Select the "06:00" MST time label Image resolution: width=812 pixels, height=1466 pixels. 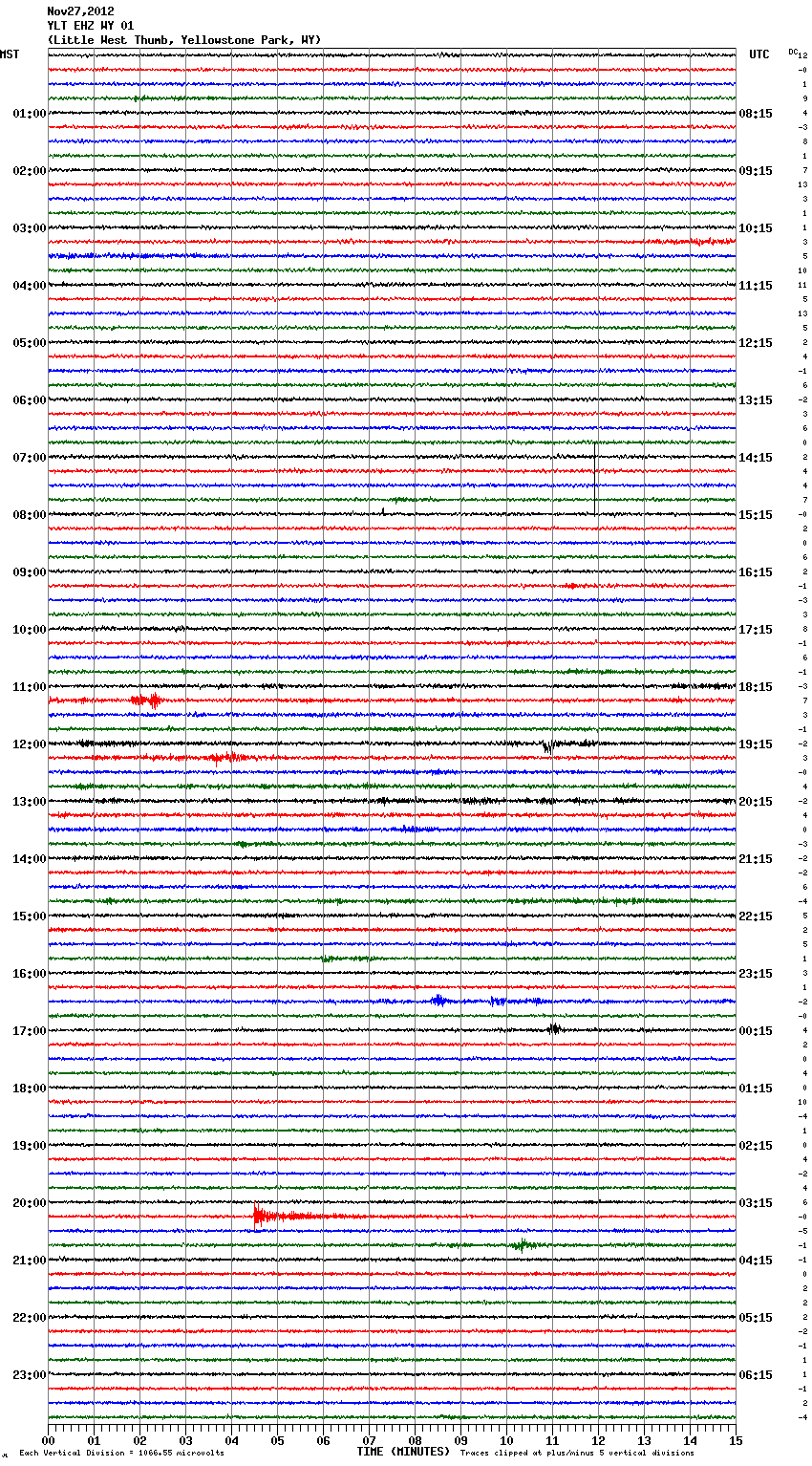pos(30,400)
